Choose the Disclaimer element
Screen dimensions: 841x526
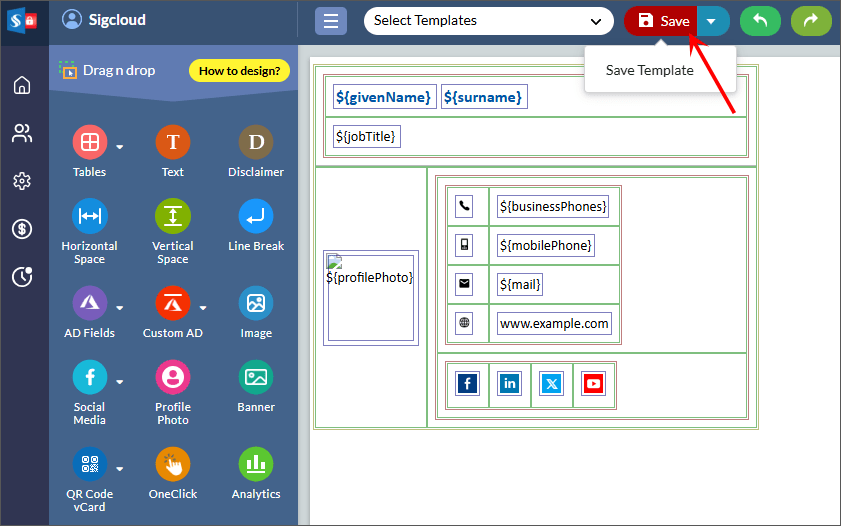click(x=256, y=143)
